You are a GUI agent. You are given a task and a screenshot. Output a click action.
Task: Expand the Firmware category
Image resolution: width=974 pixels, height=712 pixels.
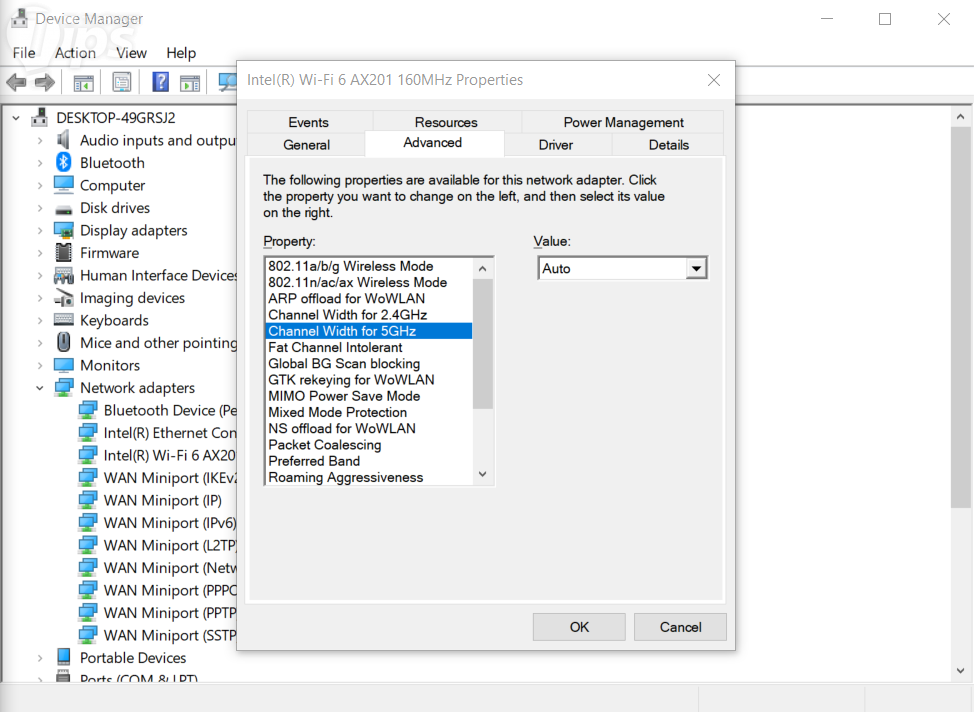click(x=40, y=253)
